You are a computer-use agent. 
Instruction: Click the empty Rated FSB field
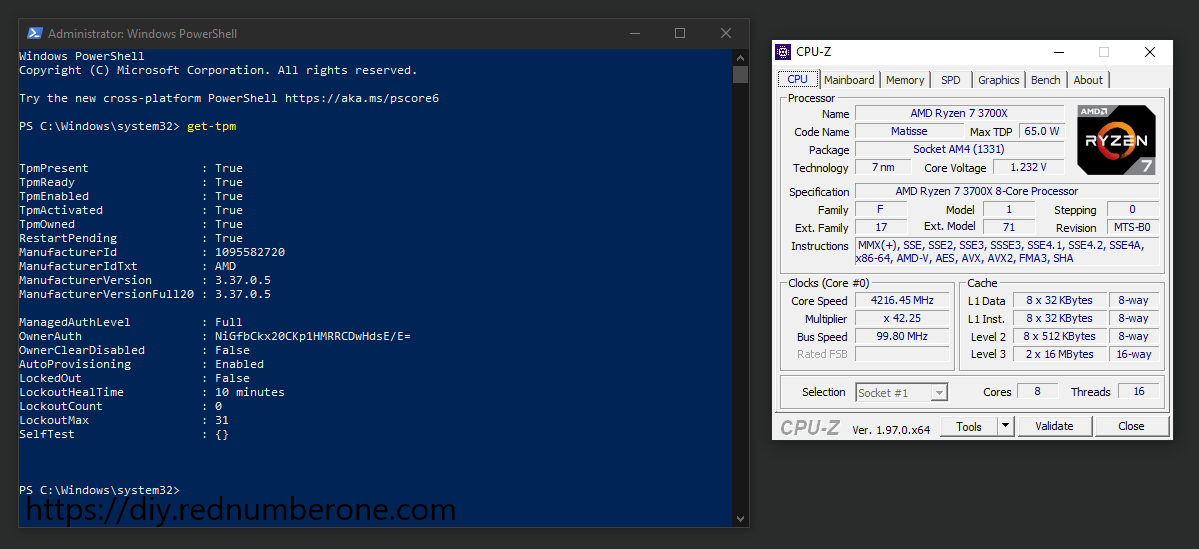902,354
